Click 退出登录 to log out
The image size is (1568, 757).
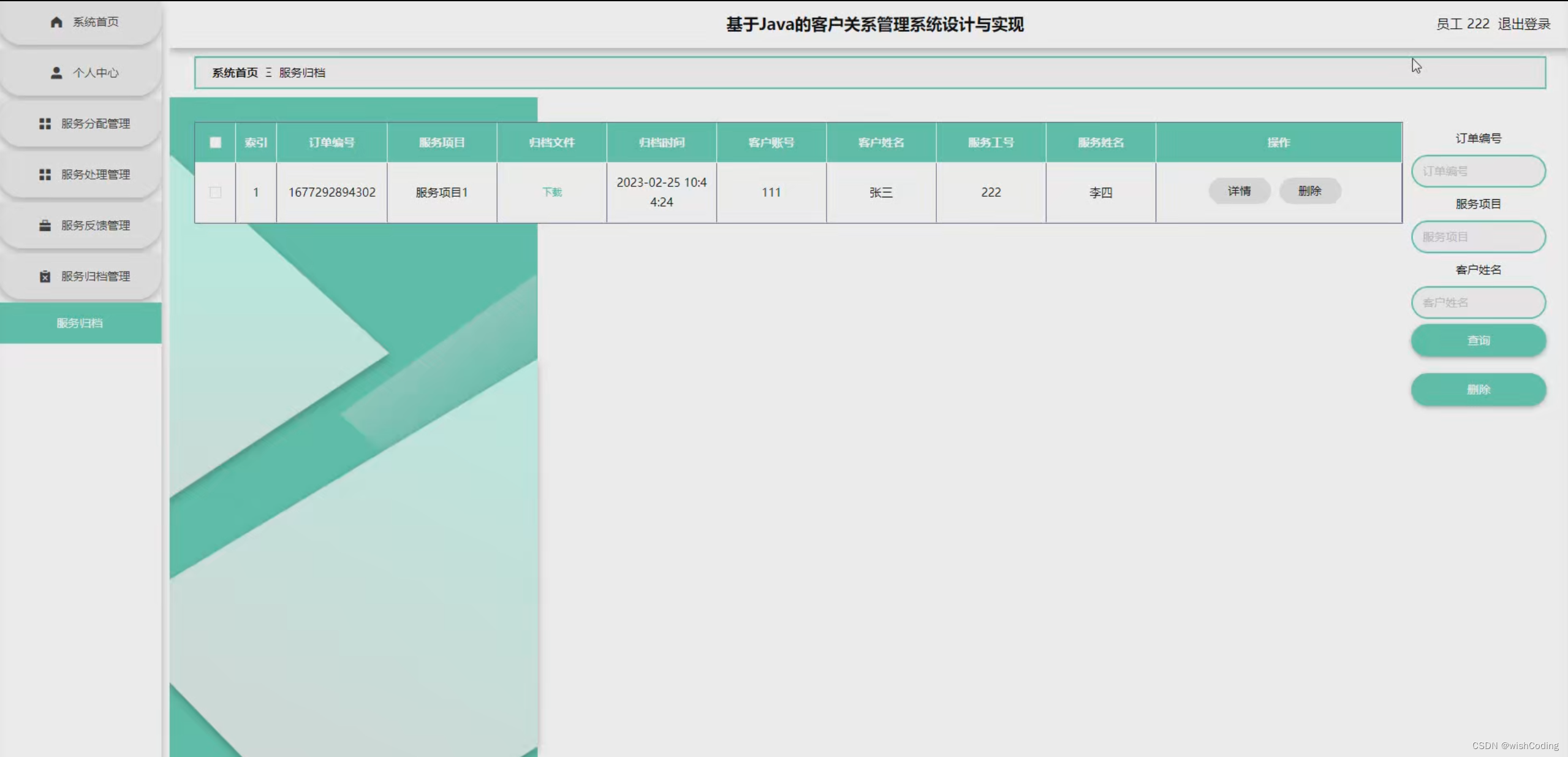(x=1523, y=24)
